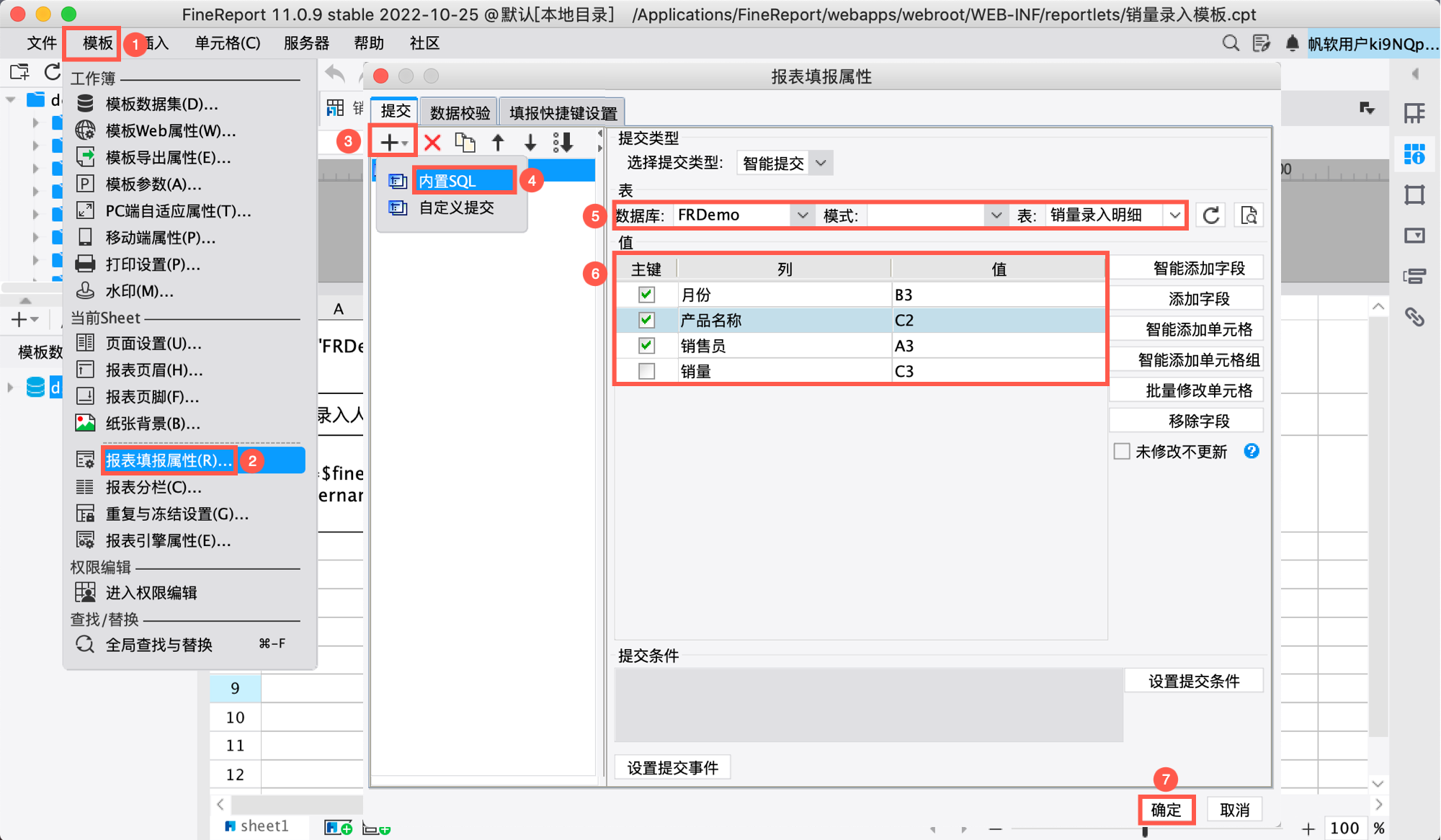Uncheck primary key for 月份 row
Viewport: 1441px width, 840px height.
[x=646, y=295]
